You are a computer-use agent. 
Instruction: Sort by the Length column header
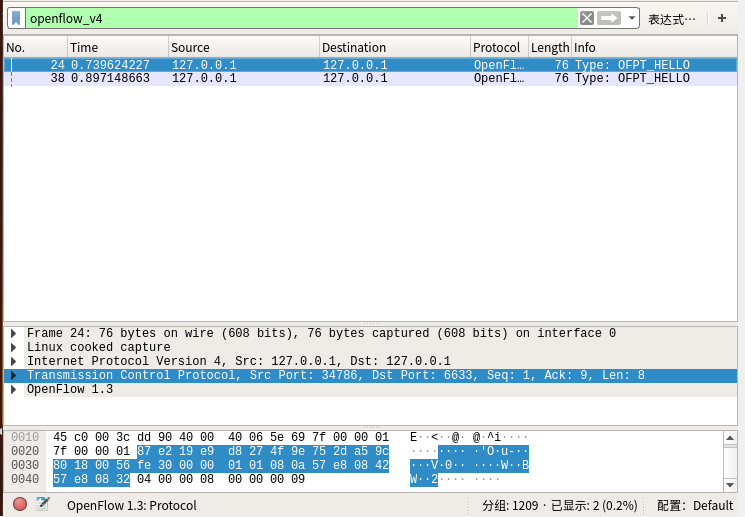coord(550,48)
